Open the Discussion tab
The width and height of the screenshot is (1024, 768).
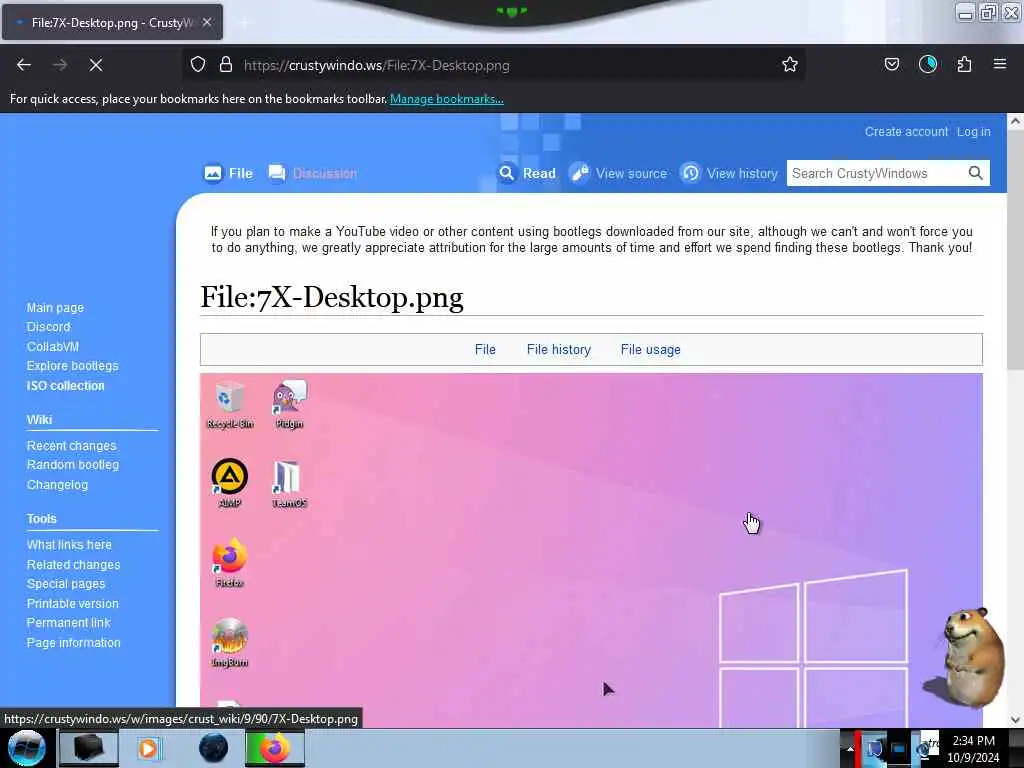pyautogui.click(x=313, y=174)
